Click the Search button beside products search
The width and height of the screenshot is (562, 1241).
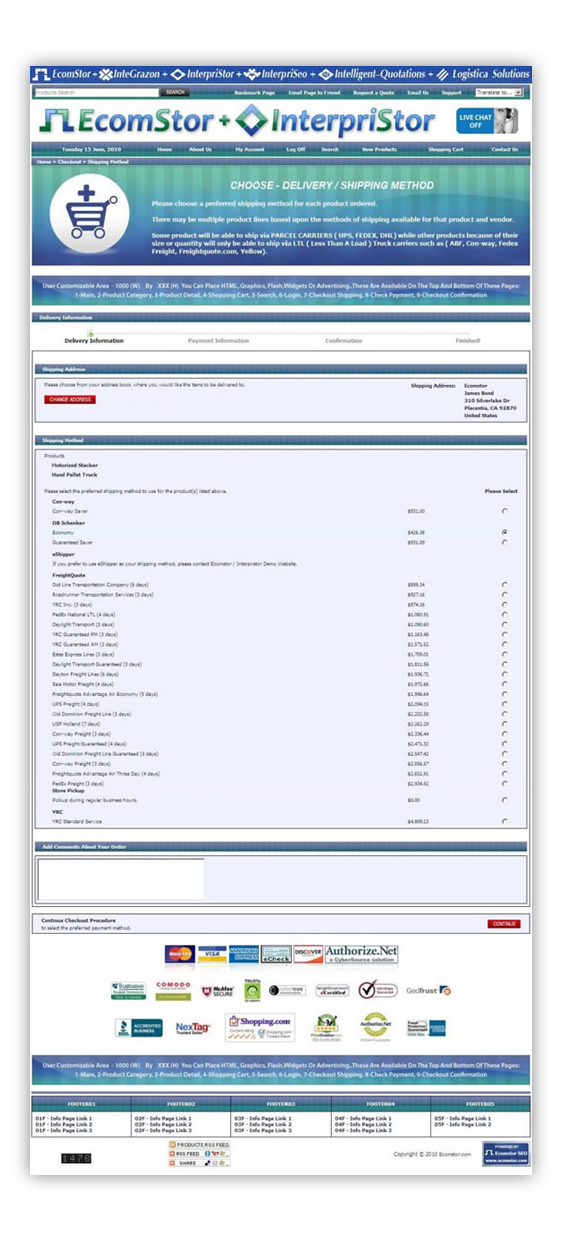tap(174, 92)
